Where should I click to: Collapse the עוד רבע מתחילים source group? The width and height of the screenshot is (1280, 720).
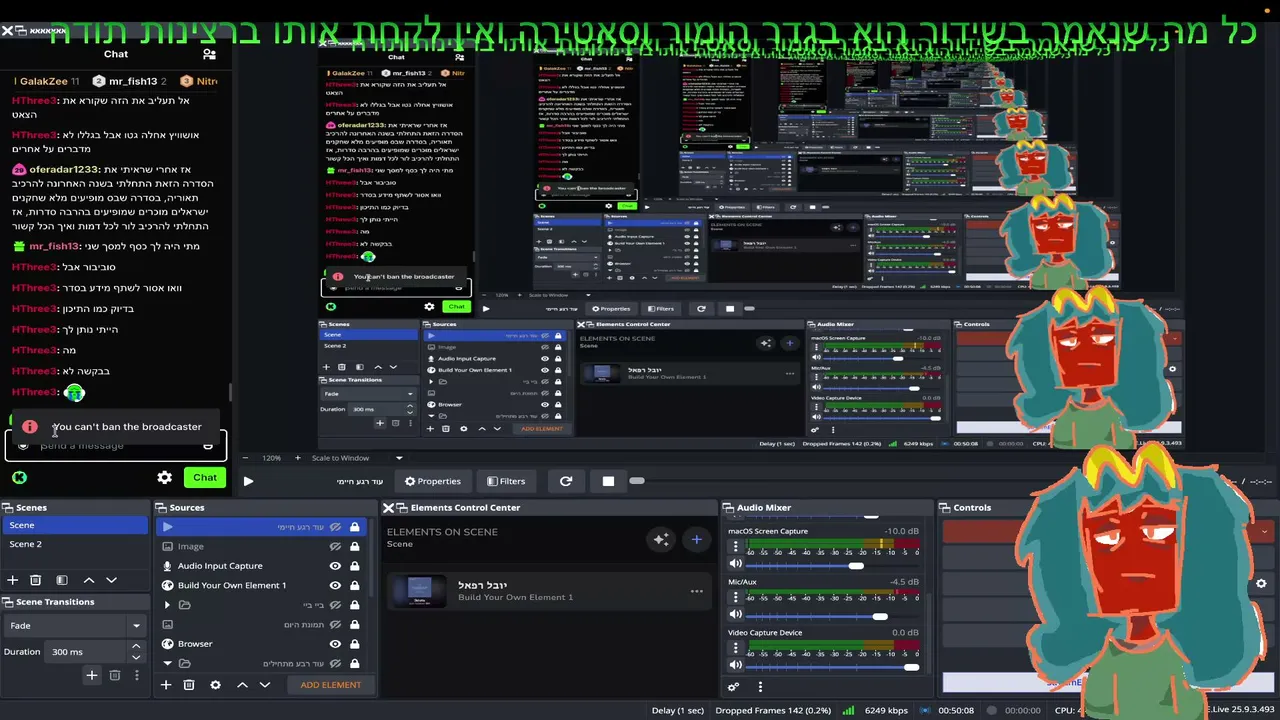point(167,663)
